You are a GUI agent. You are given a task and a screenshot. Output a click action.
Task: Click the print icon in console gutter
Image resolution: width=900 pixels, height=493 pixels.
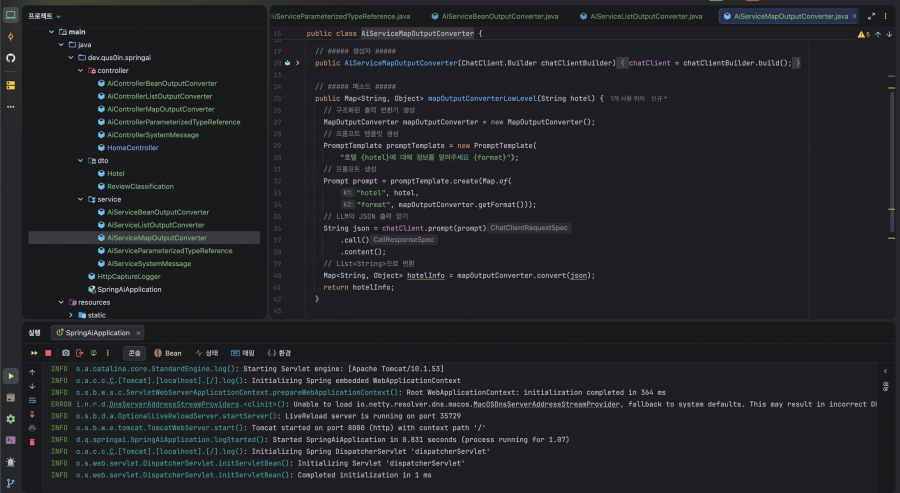33,427
